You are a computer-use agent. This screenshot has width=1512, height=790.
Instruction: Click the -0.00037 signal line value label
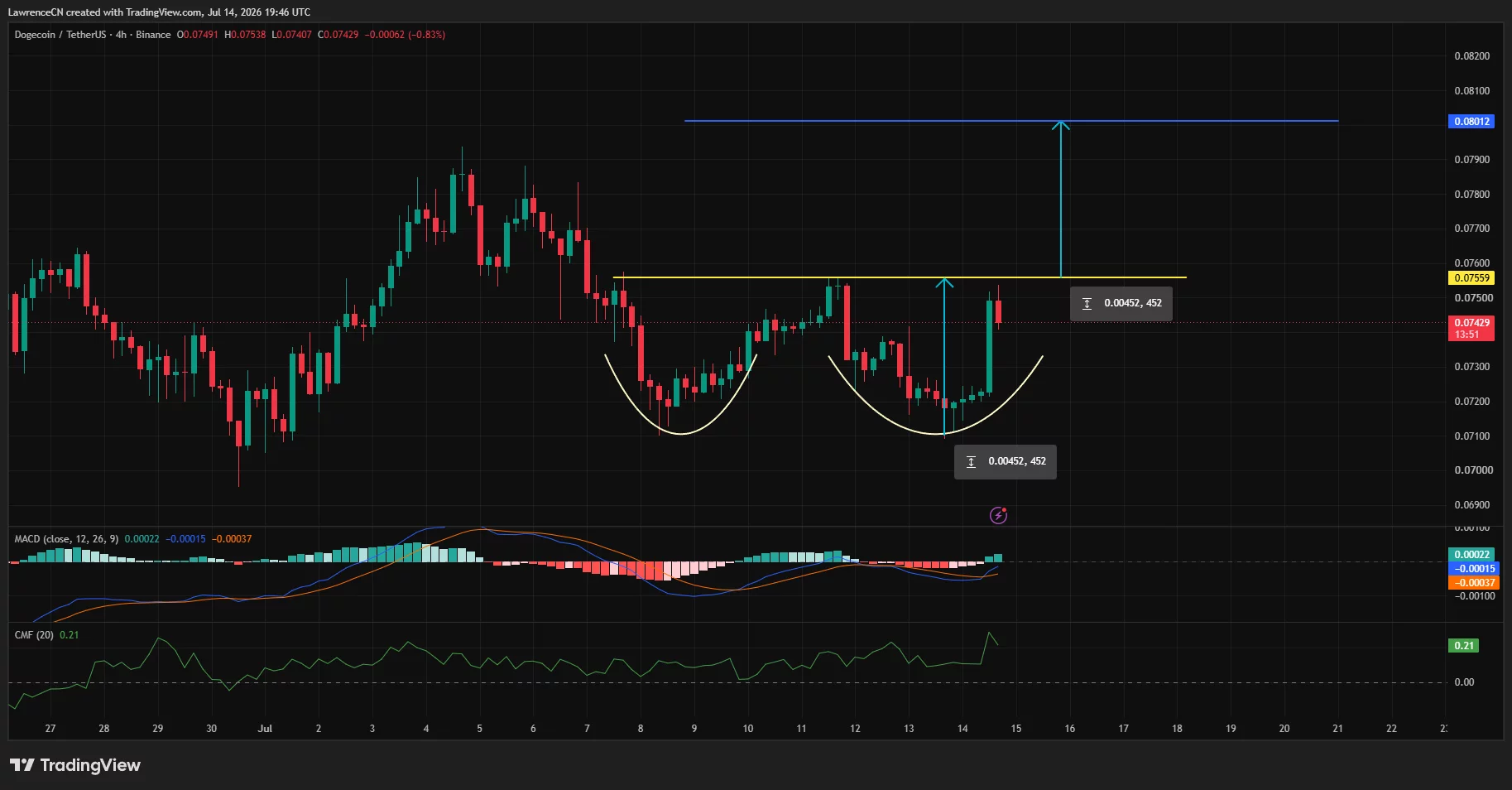pyautogui.click(x=1474, y=583)
